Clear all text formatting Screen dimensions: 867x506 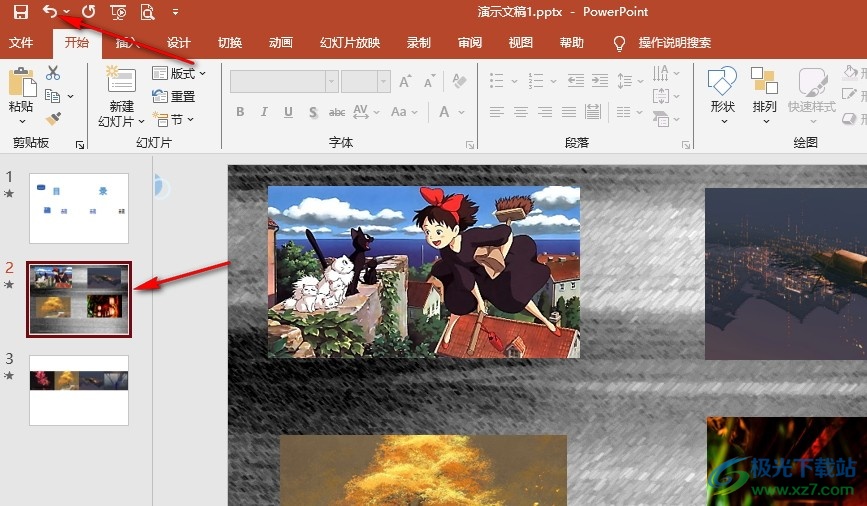pos(459,81)
